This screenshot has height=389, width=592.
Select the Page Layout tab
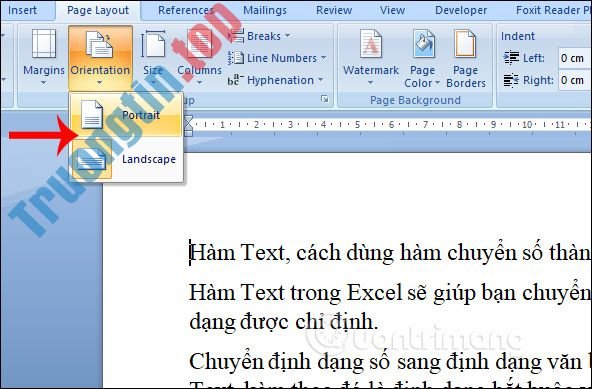tap(98, 10)
